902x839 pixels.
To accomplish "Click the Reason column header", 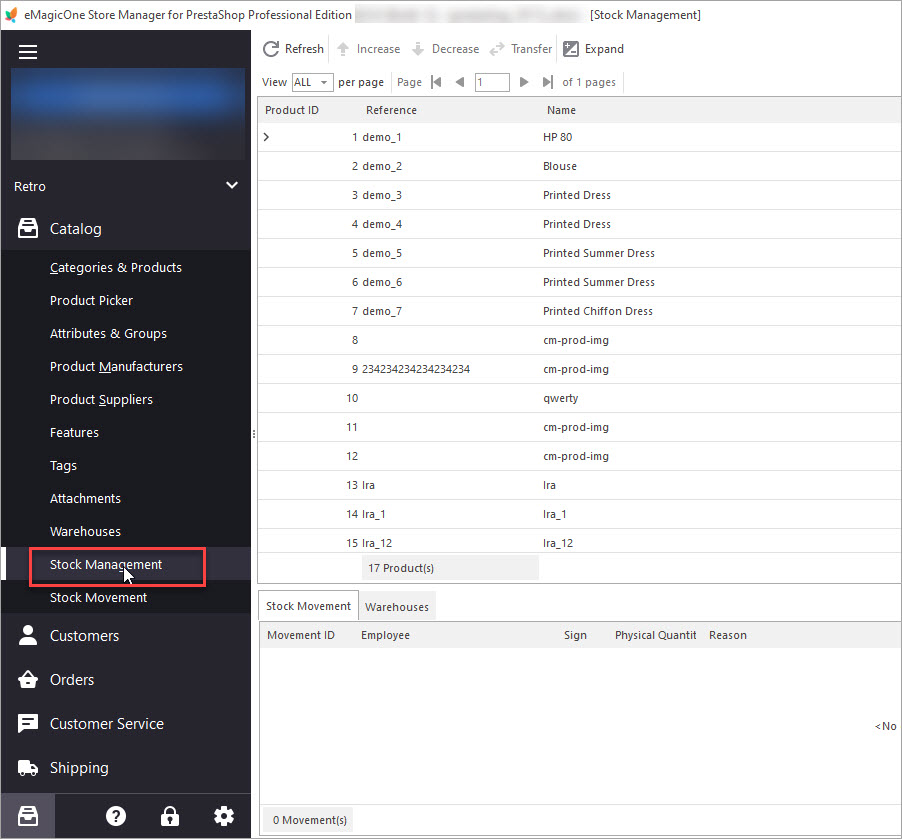I will tap(728, 635).
